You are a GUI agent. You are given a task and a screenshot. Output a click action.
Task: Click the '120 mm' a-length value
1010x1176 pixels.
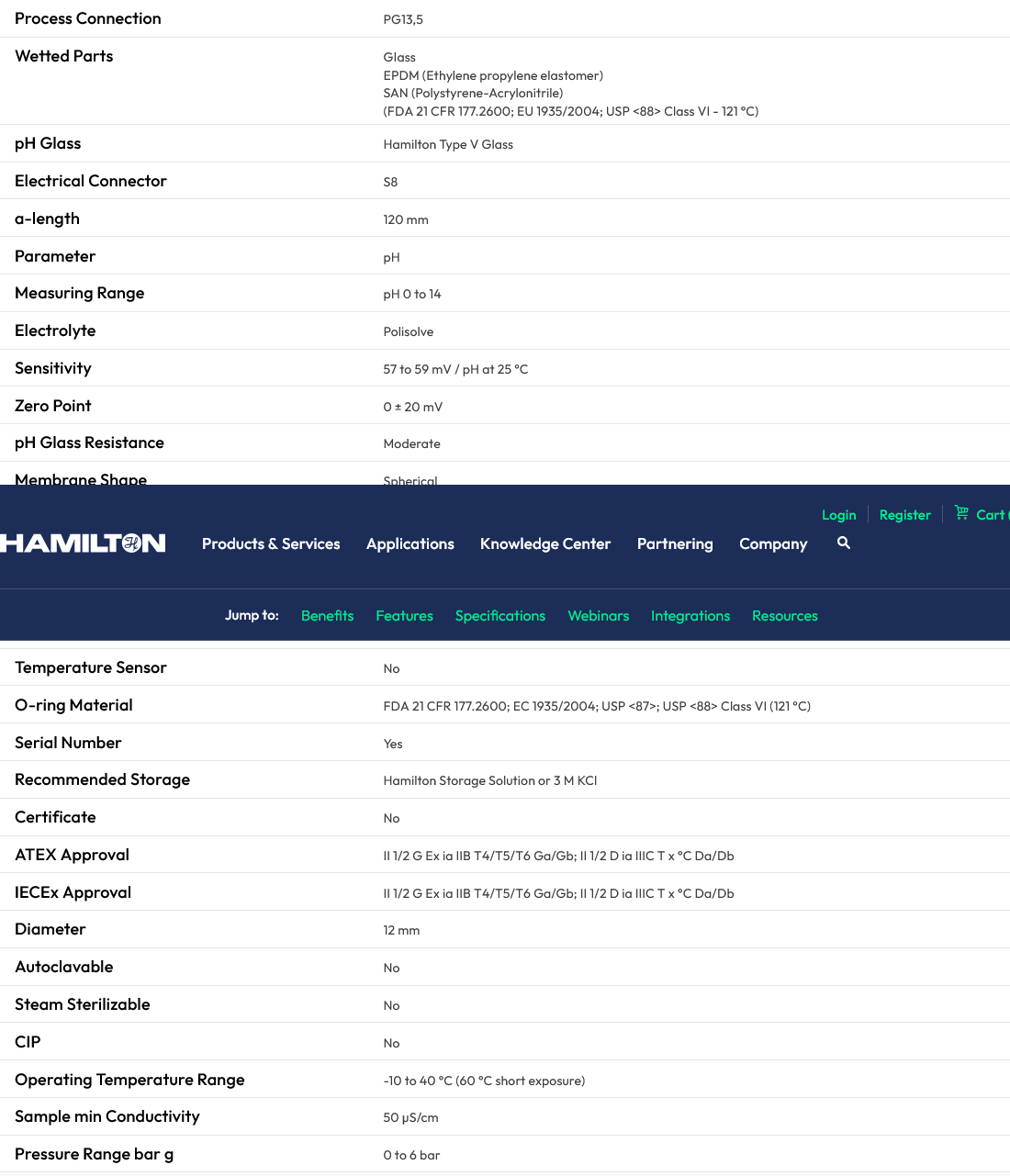(x=406, y=219)
